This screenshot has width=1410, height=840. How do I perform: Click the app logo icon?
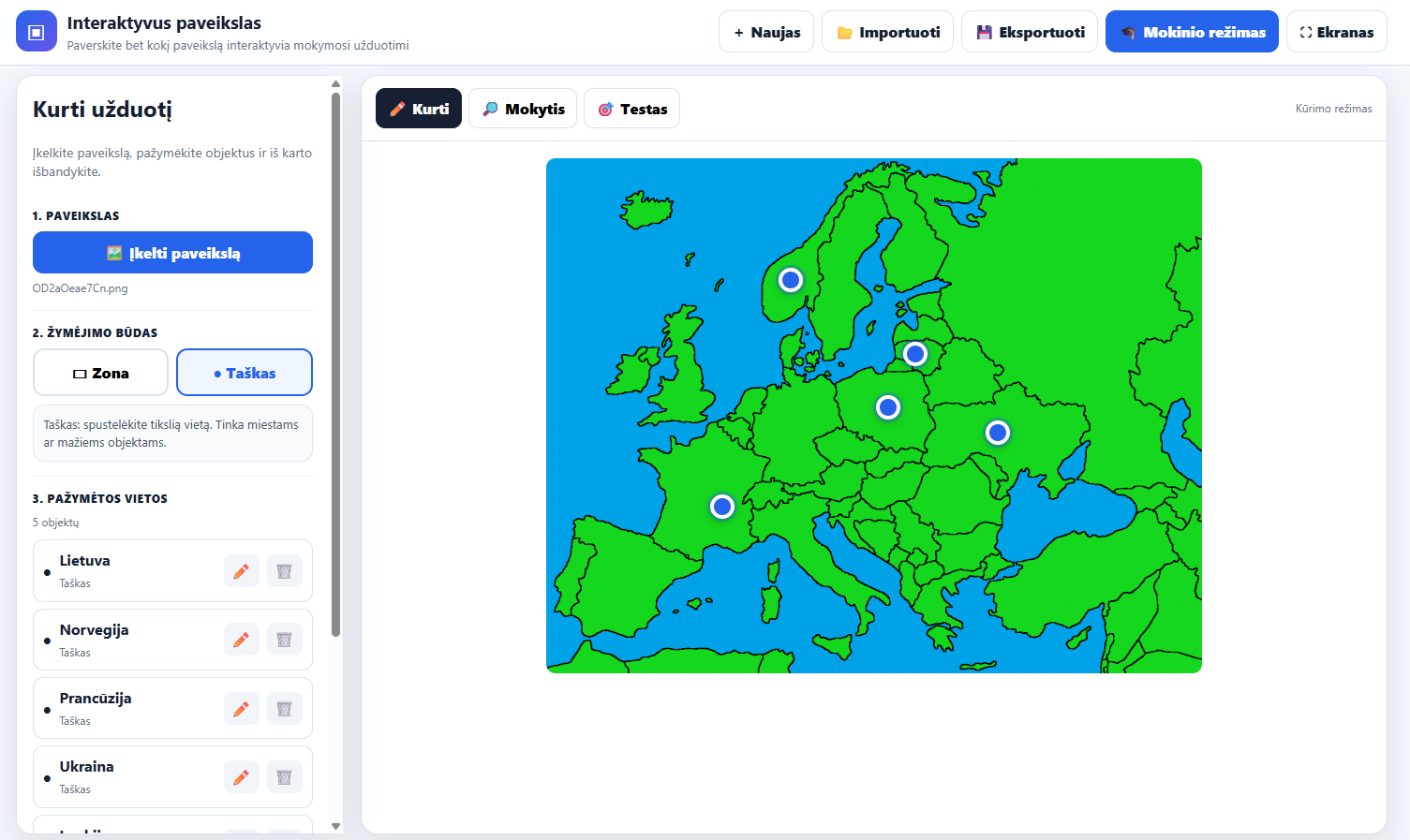(x=37, y=32)
